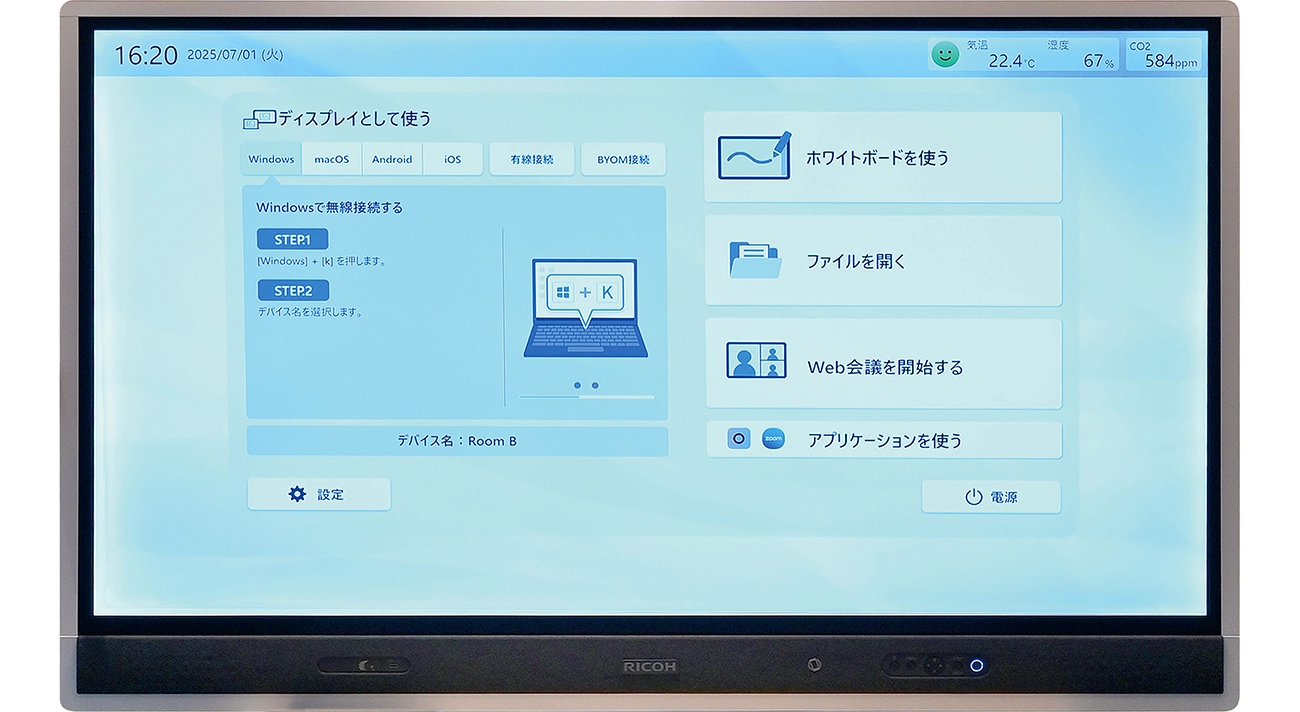This screenshot has height=712, width=1300.
Task: Choose the 有線接続 tab
Action: pos(532,159)
